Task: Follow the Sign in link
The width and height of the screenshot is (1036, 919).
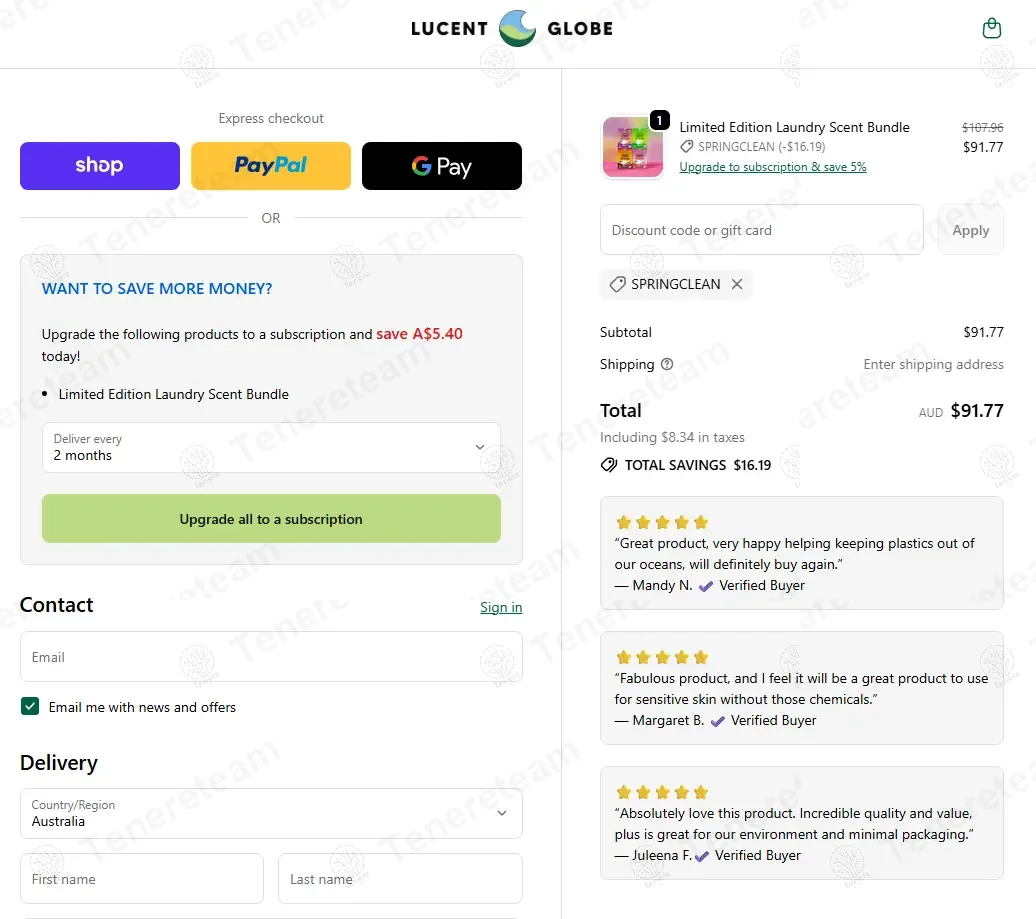Action: (x=501, y=607)
